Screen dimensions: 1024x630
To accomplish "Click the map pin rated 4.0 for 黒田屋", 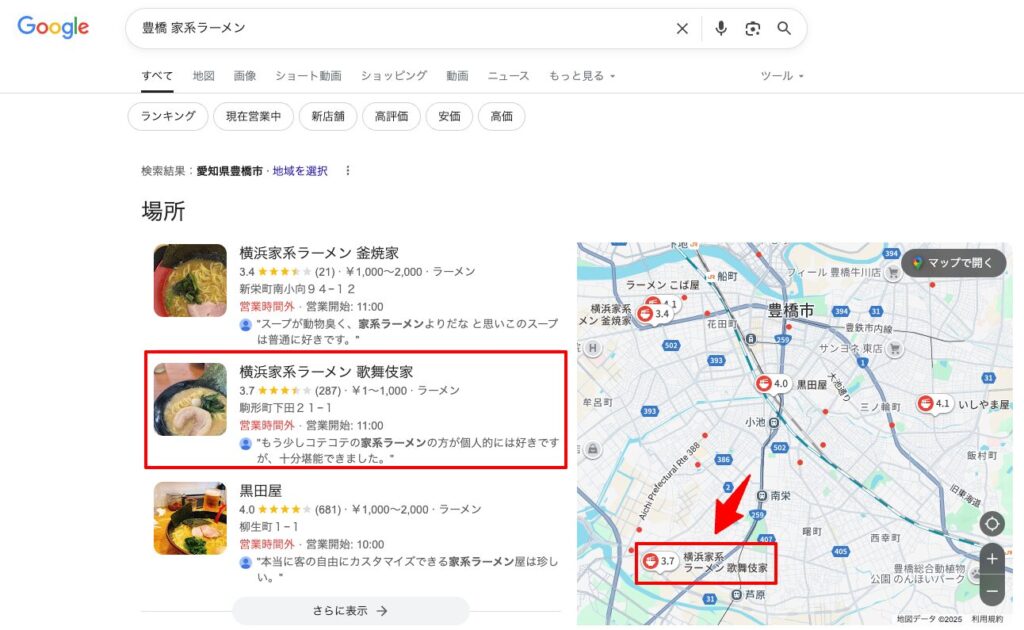I will point(773,384).
